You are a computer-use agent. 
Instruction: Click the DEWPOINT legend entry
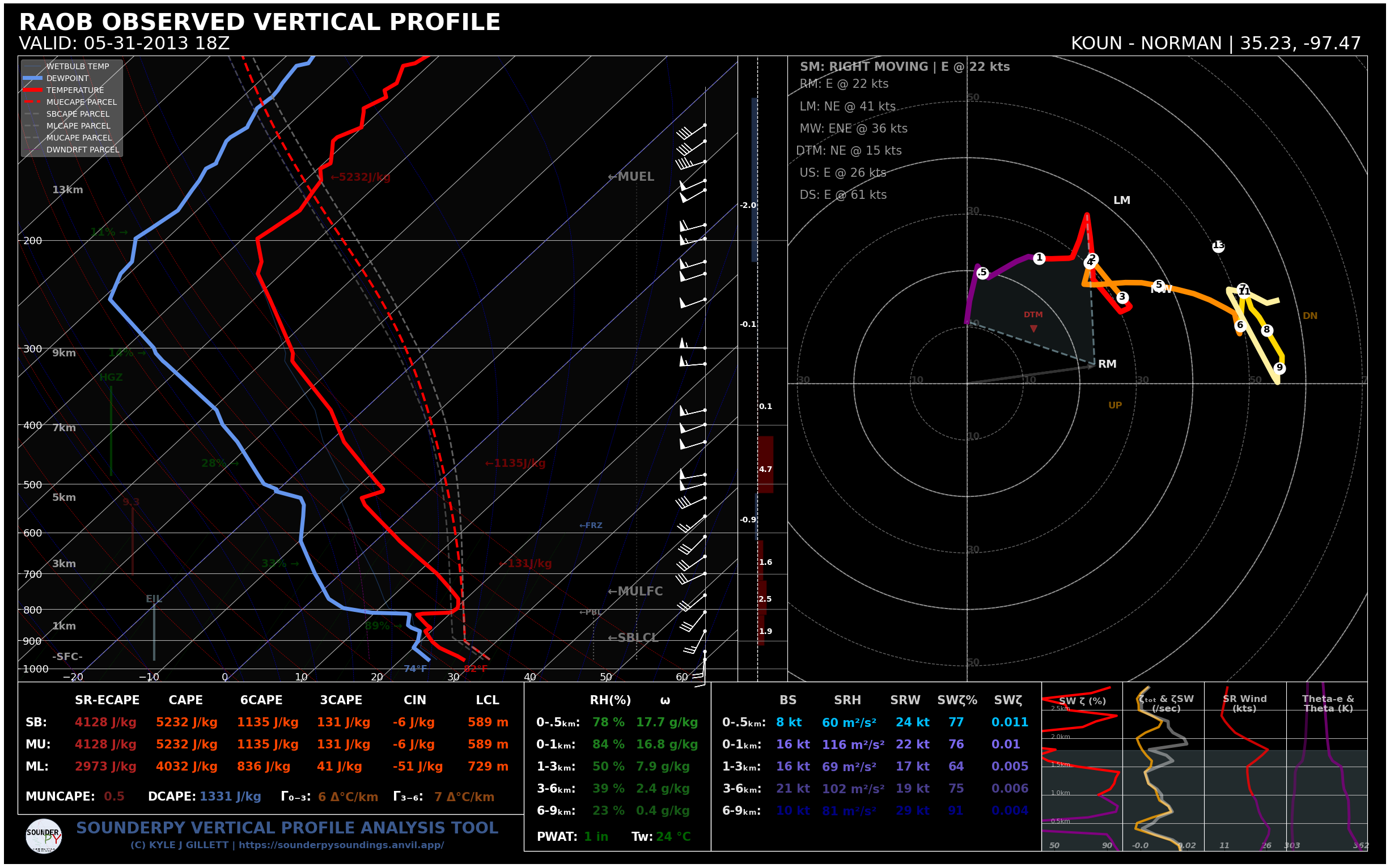click(x=67, y=78)
